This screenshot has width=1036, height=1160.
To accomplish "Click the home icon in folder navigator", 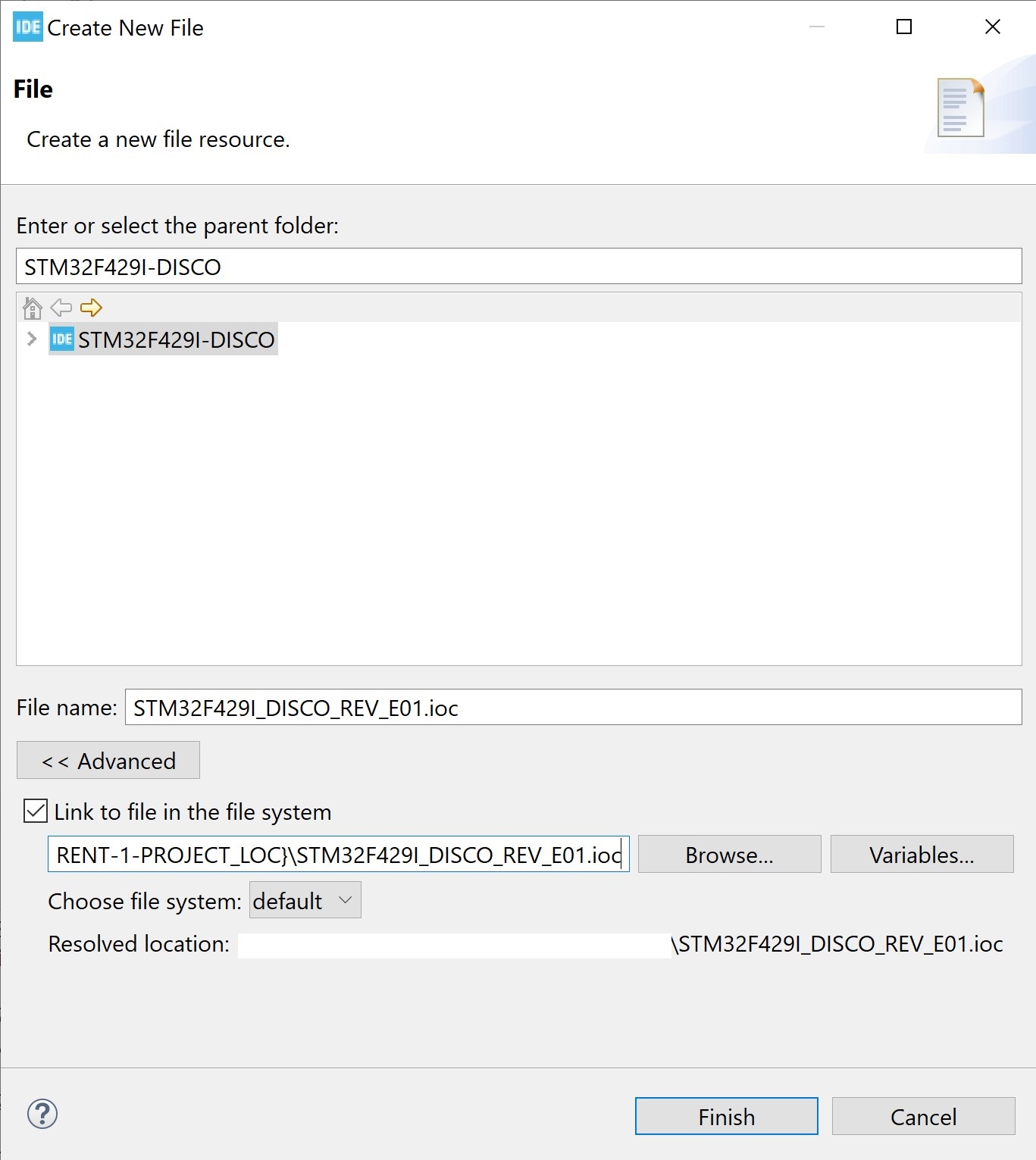I will [x=33, y=308].
